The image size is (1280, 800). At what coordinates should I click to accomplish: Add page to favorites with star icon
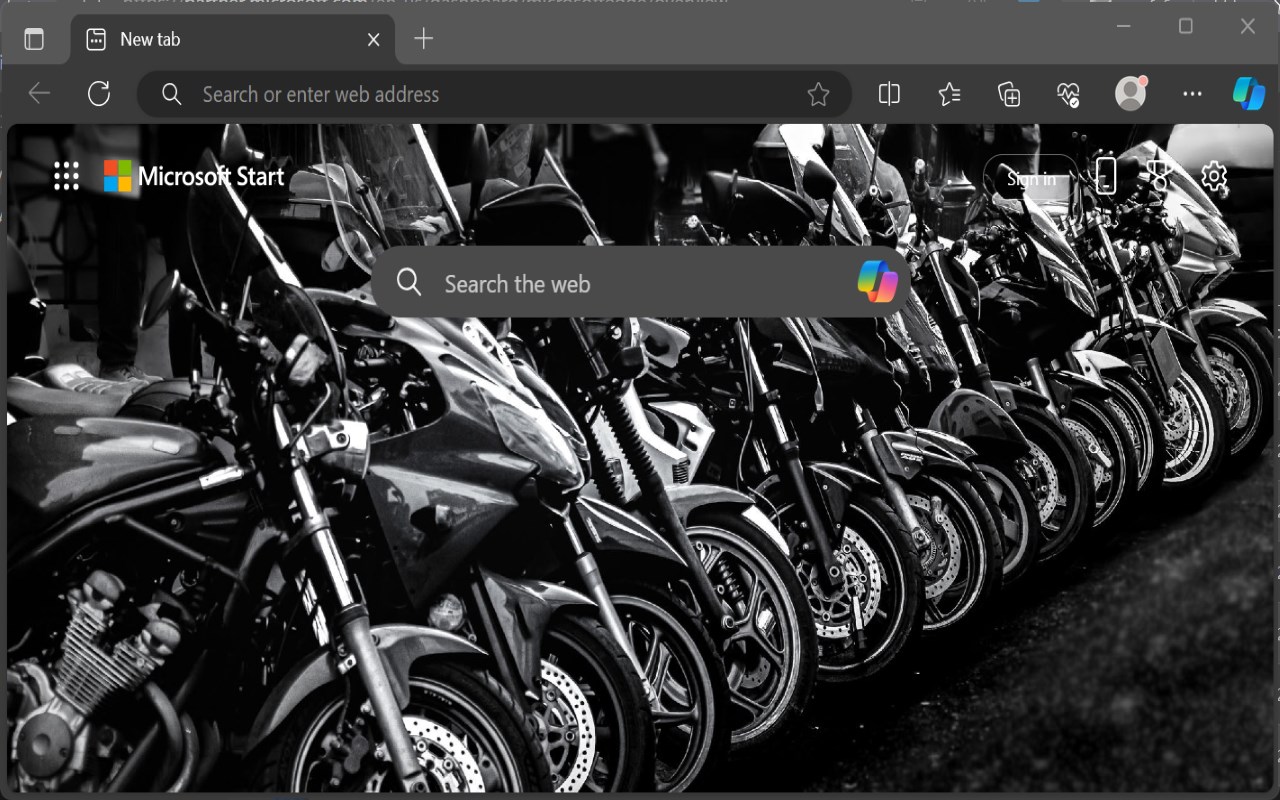(x=818, y=94)
